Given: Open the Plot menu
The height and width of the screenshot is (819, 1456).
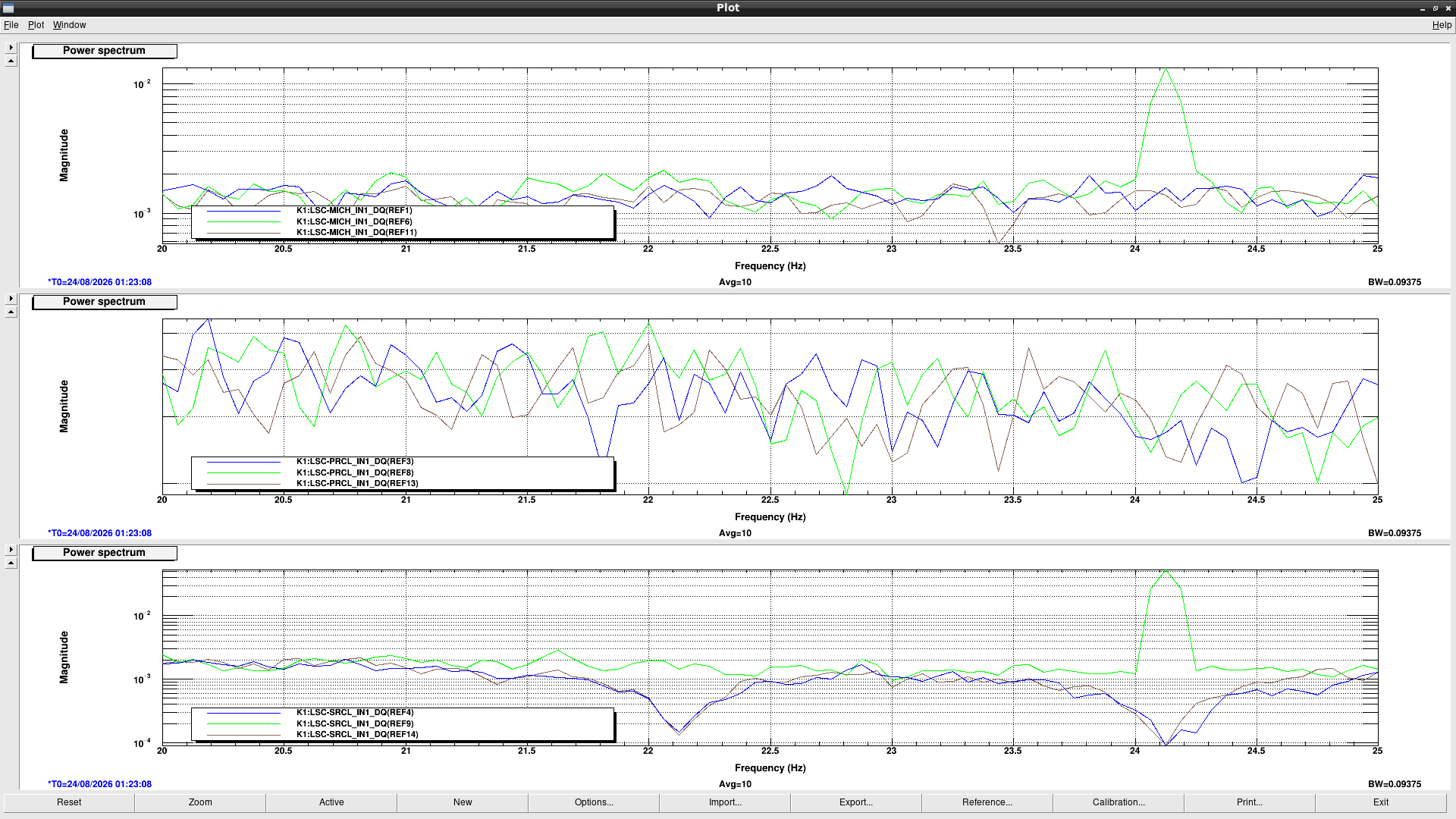Looking at the screenshot, I should coord(36,25).
